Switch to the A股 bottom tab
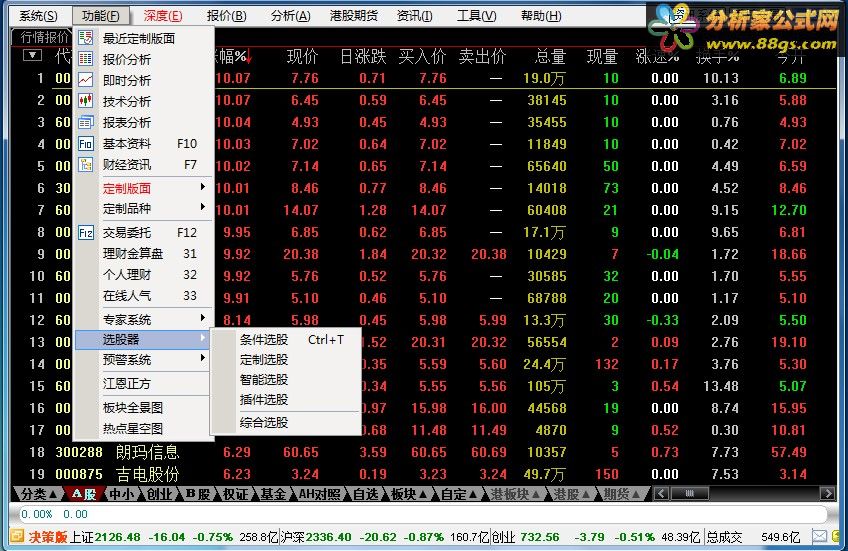The height and width of the screenshot is (551, 848). [84, 494]
